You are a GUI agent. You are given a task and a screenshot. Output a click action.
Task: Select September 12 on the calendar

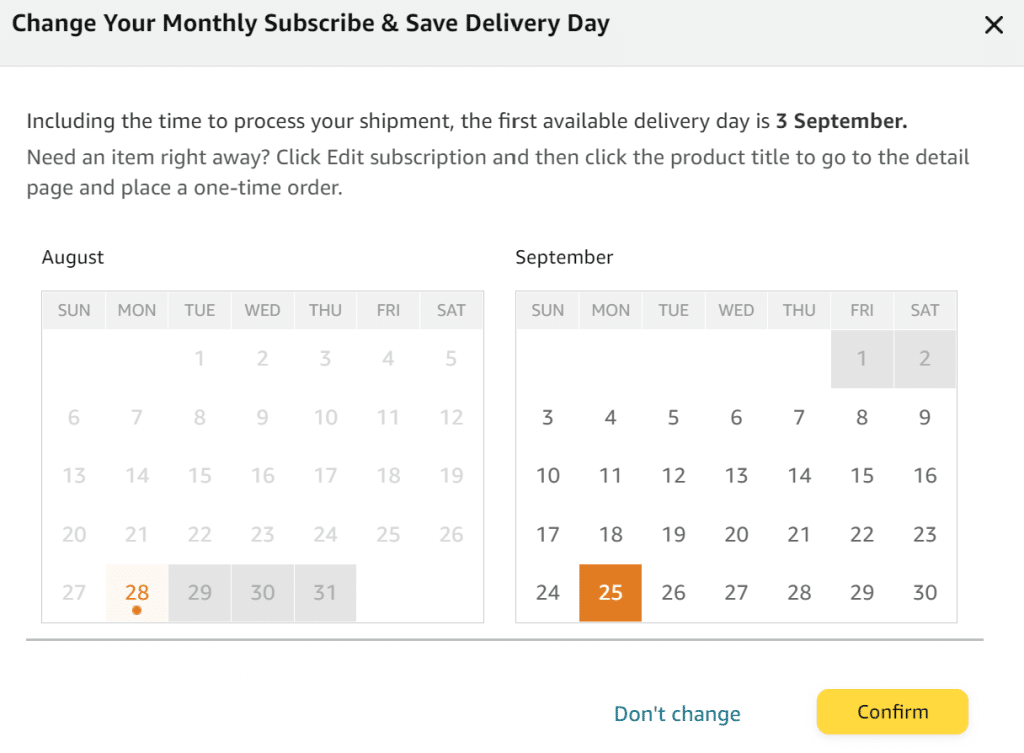pos(673,475)
